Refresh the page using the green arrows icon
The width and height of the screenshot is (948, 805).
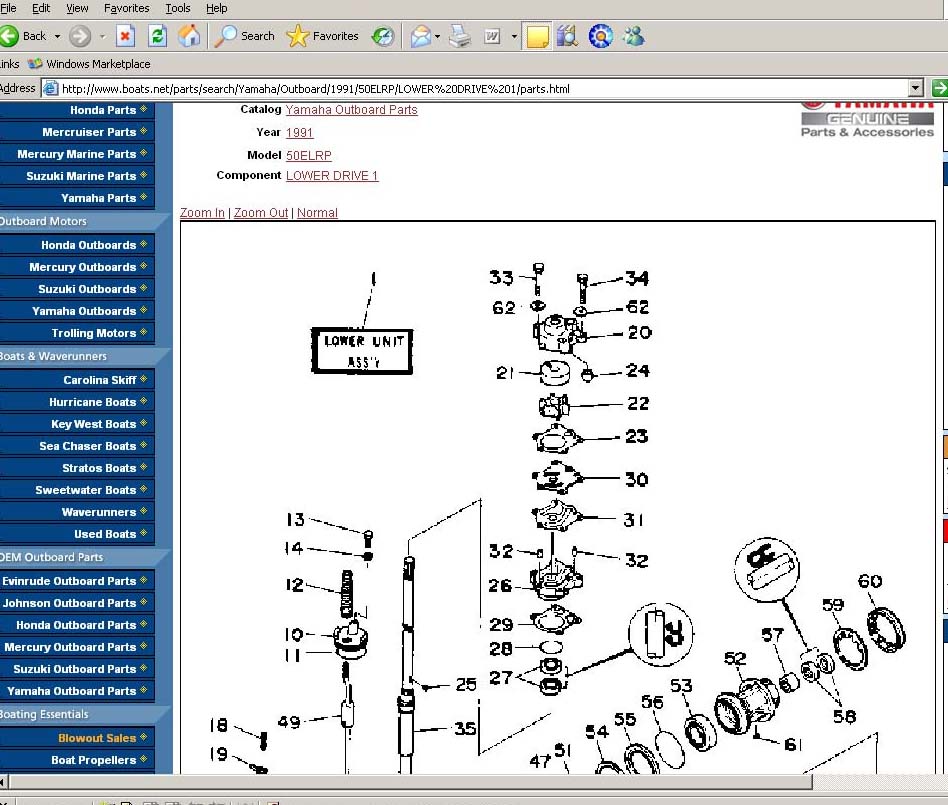pyautogui.click(x=157, y=36)
